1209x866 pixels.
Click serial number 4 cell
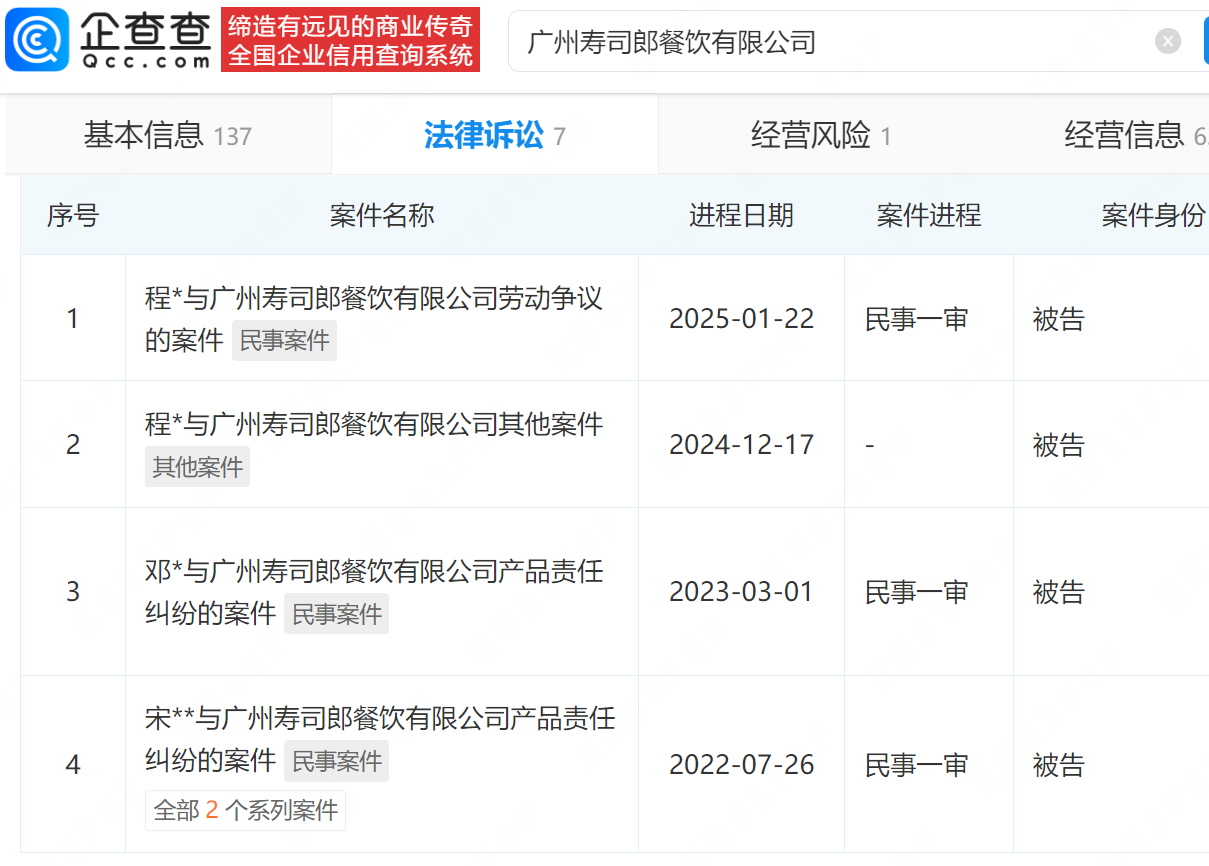[x=73, y=765]
